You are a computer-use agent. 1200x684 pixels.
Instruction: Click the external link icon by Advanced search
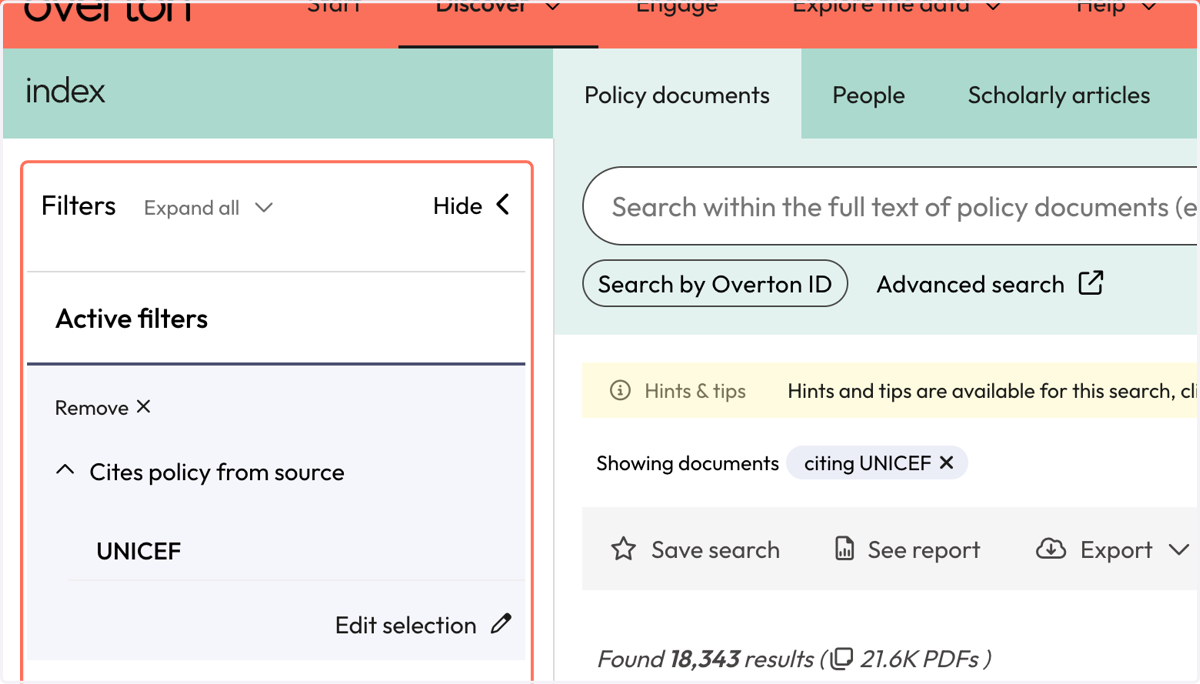tap(1091, 283)
